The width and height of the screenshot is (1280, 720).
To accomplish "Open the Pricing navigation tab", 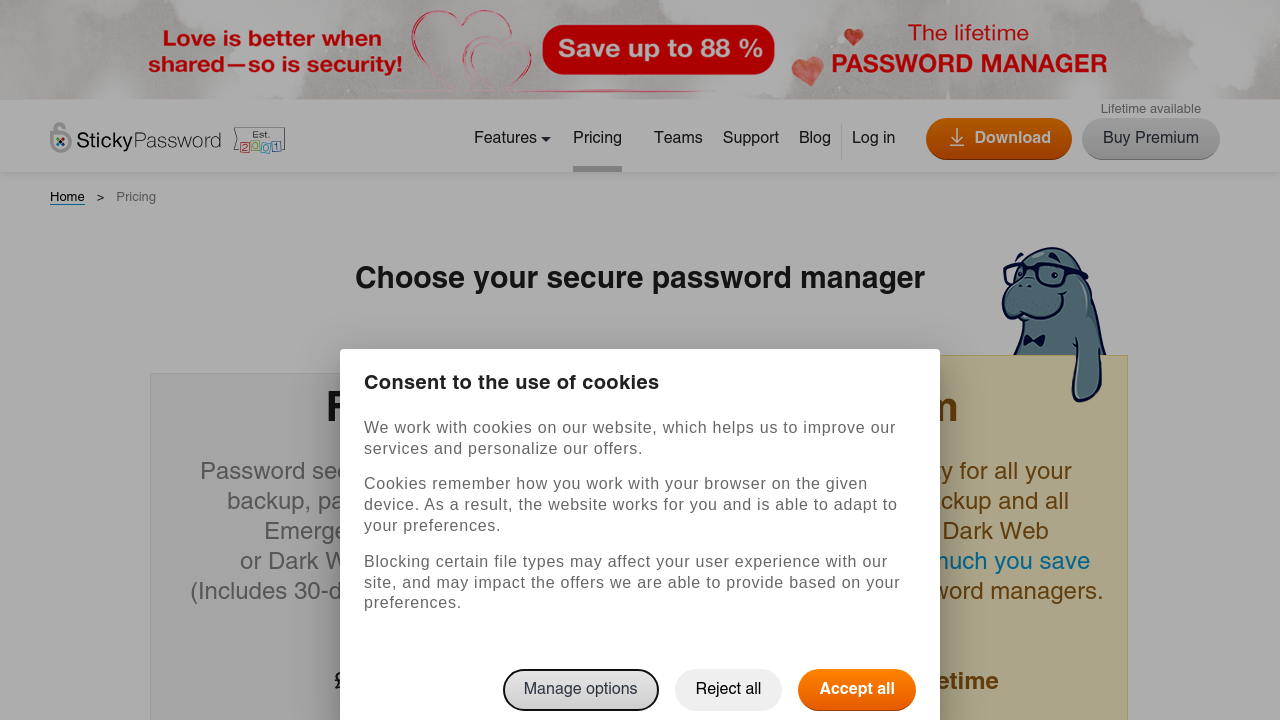I will pos(597,138).
